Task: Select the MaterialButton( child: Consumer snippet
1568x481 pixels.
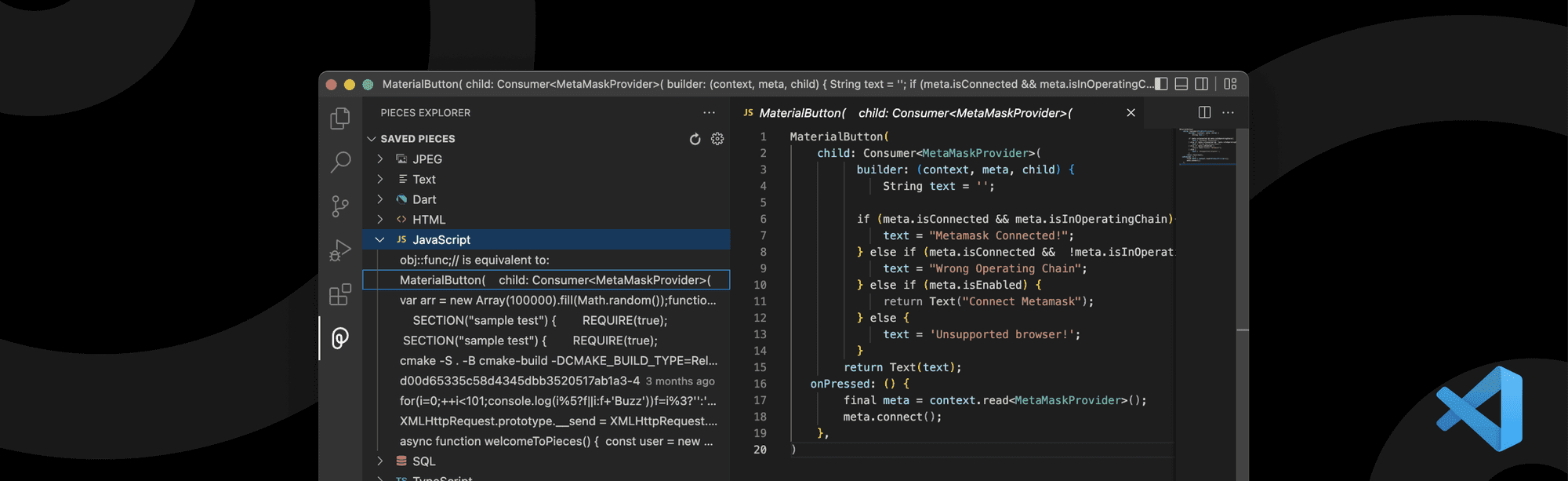Action: pyautogui.click(x=546, y=280)
